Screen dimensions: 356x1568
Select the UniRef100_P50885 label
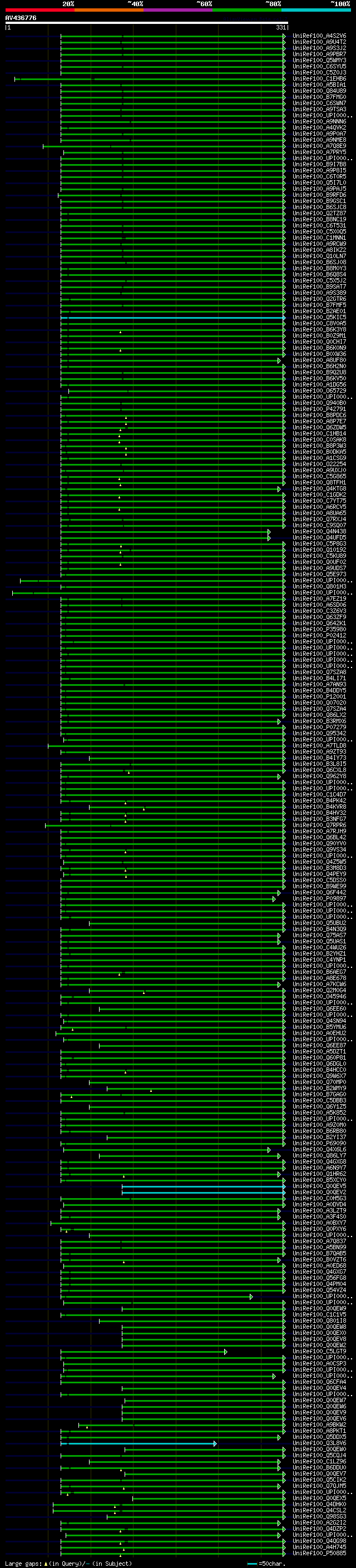click(x=319, y=1553)
